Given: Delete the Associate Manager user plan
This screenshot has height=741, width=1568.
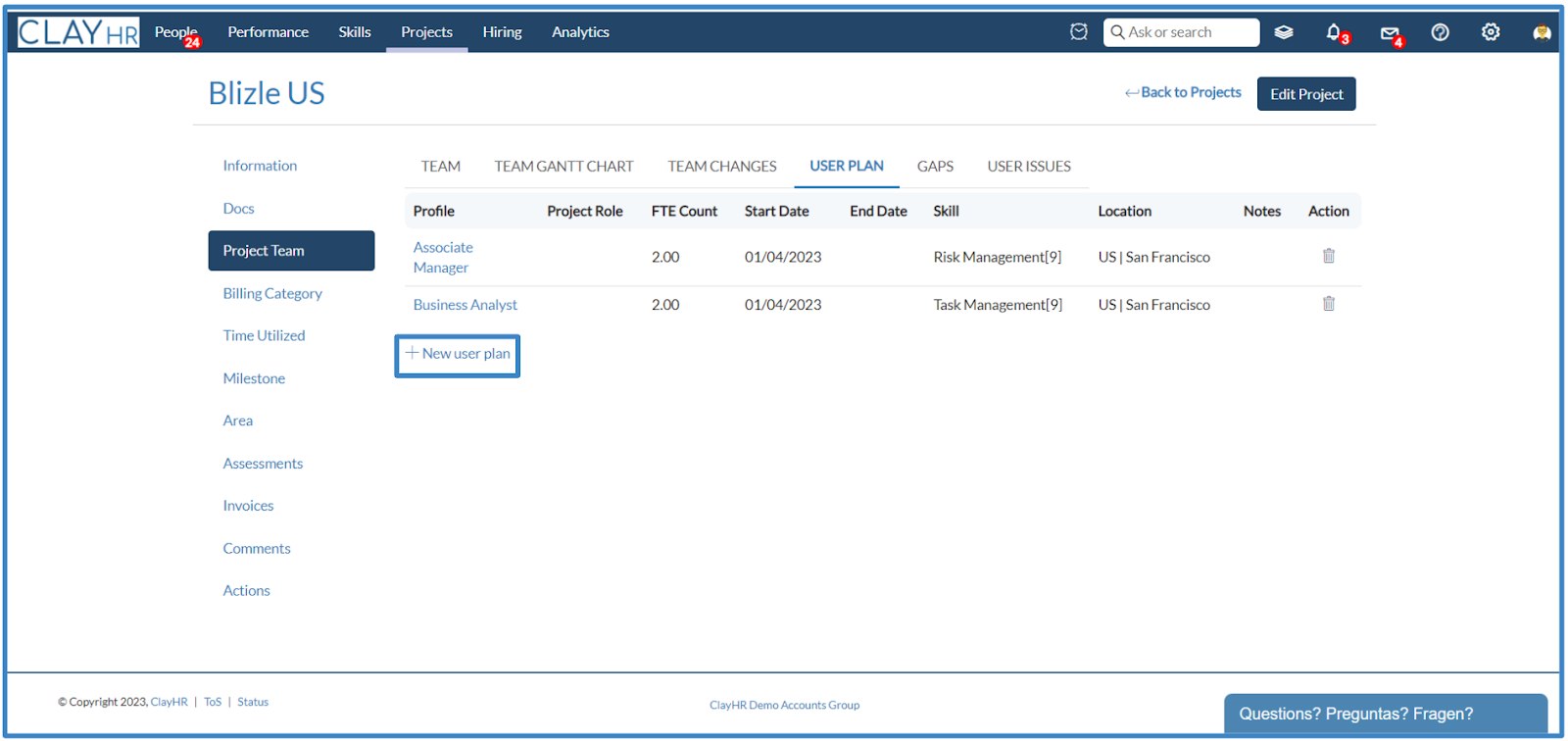Looking at the screenshot, I should tap(1329, 256).
